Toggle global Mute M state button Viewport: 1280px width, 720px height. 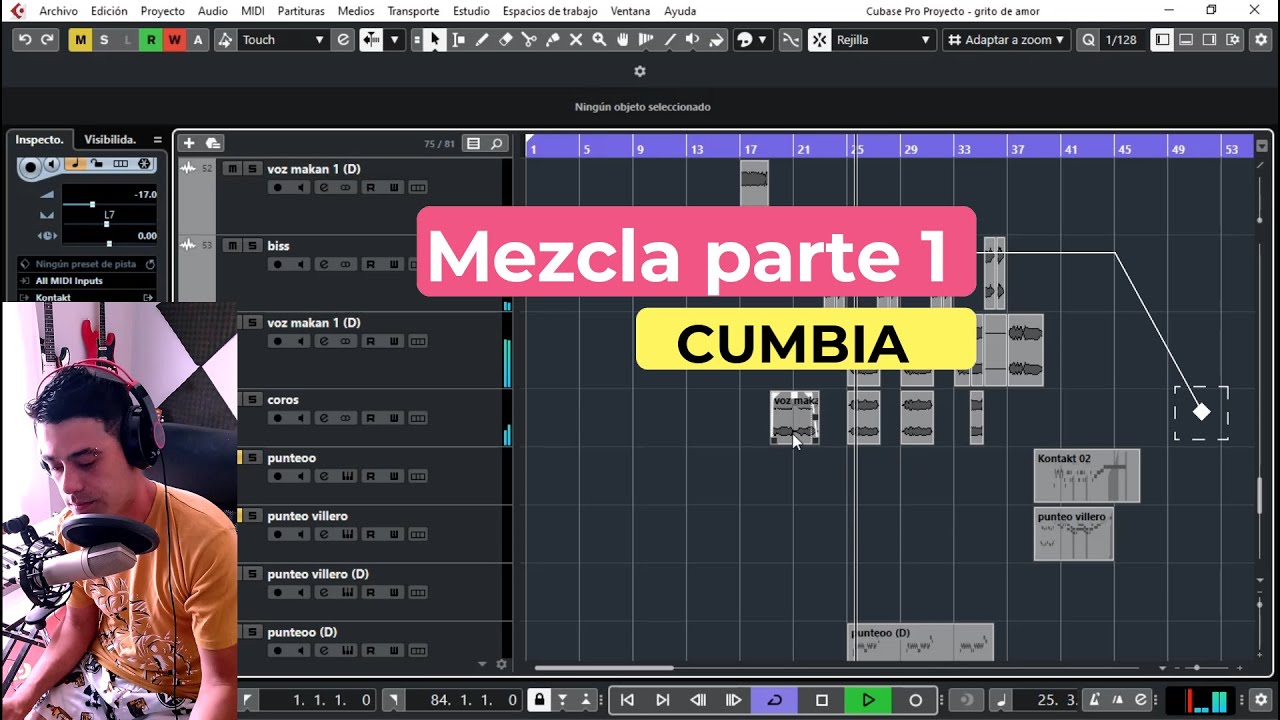coord(79,40)
